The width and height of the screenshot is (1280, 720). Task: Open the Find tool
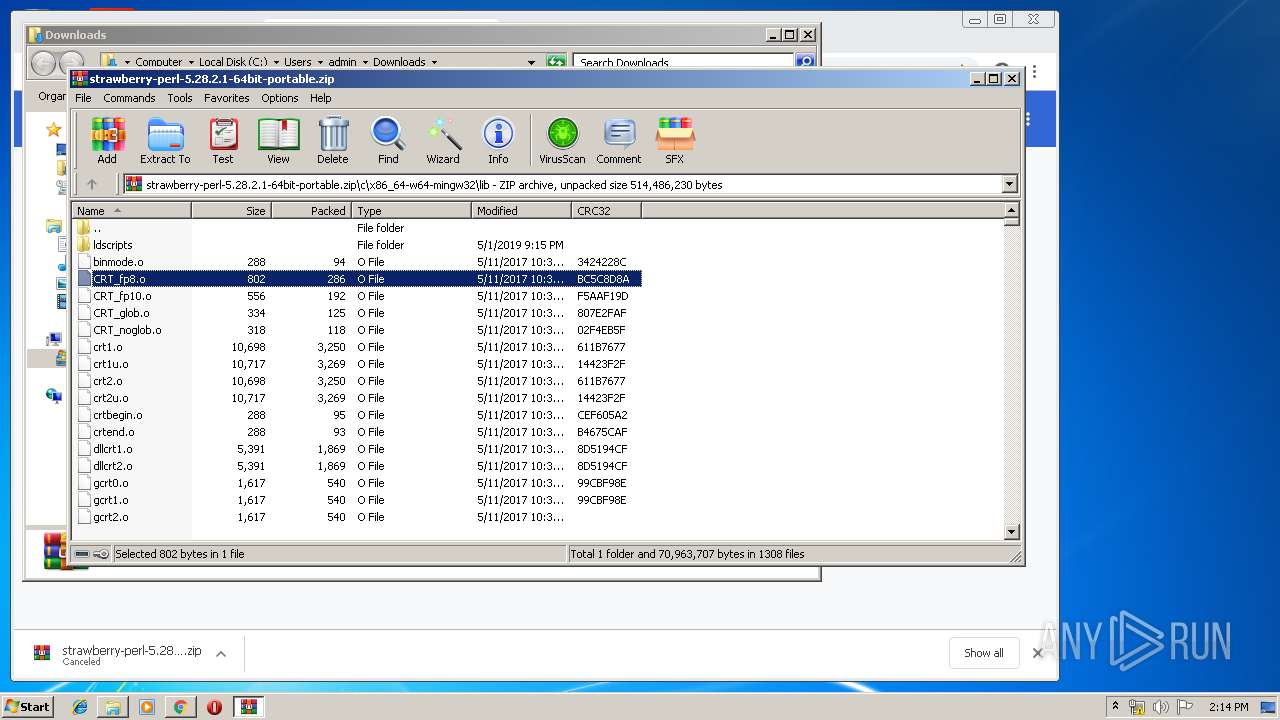pyautogui.click(x=388, y=141)
